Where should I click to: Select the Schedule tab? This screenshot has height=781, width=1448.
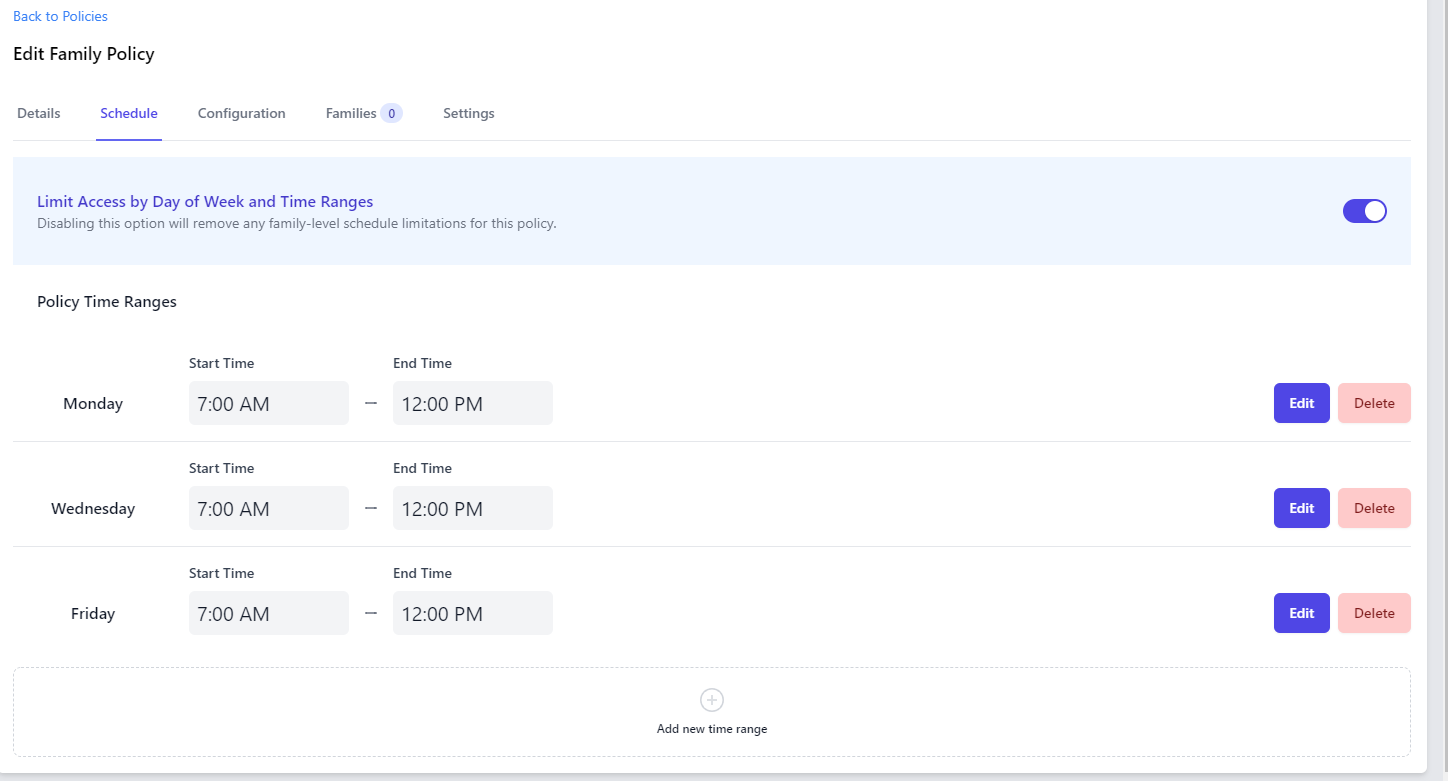click(x=129, y=113)
